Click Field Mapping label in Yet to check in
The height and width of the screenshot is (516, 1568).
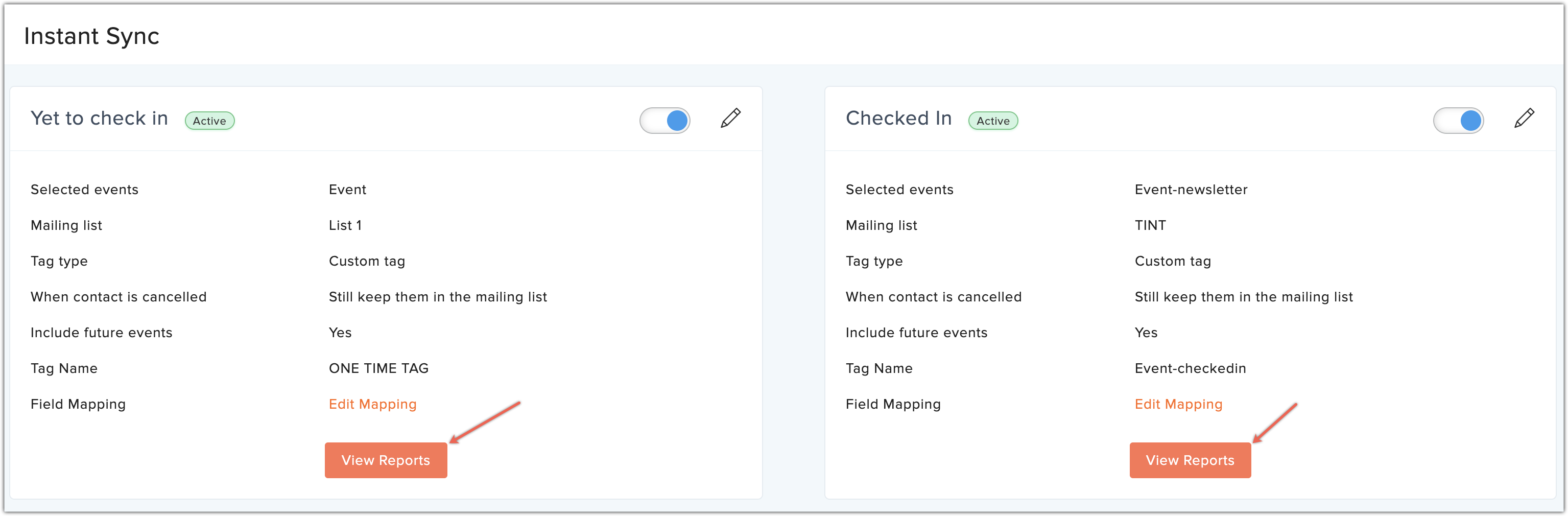tap(78, 404)
